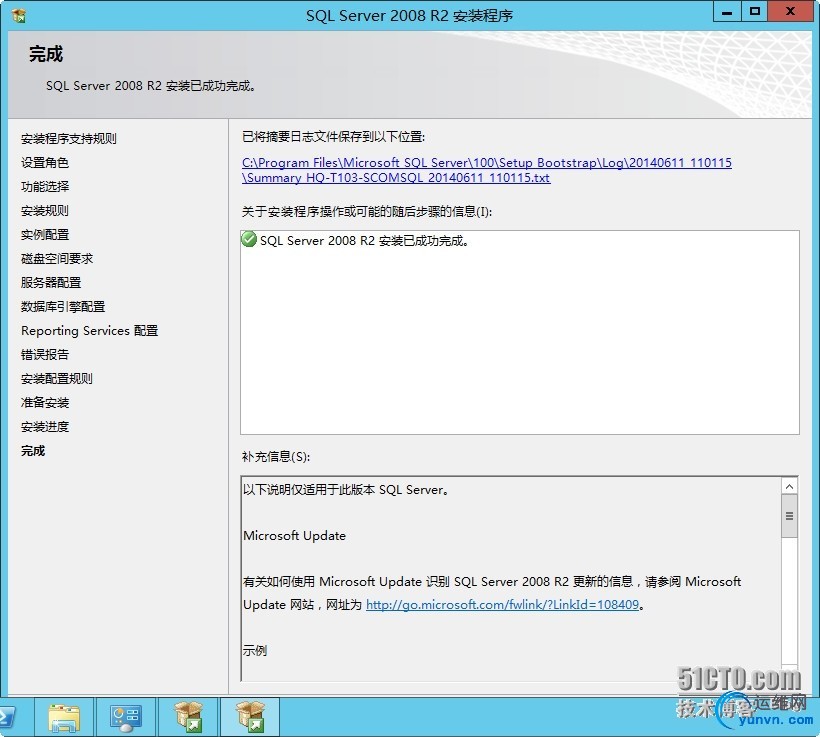Select the 安装进度 step
The height and width of the screenshot is (737, 820).
(45, 427)
